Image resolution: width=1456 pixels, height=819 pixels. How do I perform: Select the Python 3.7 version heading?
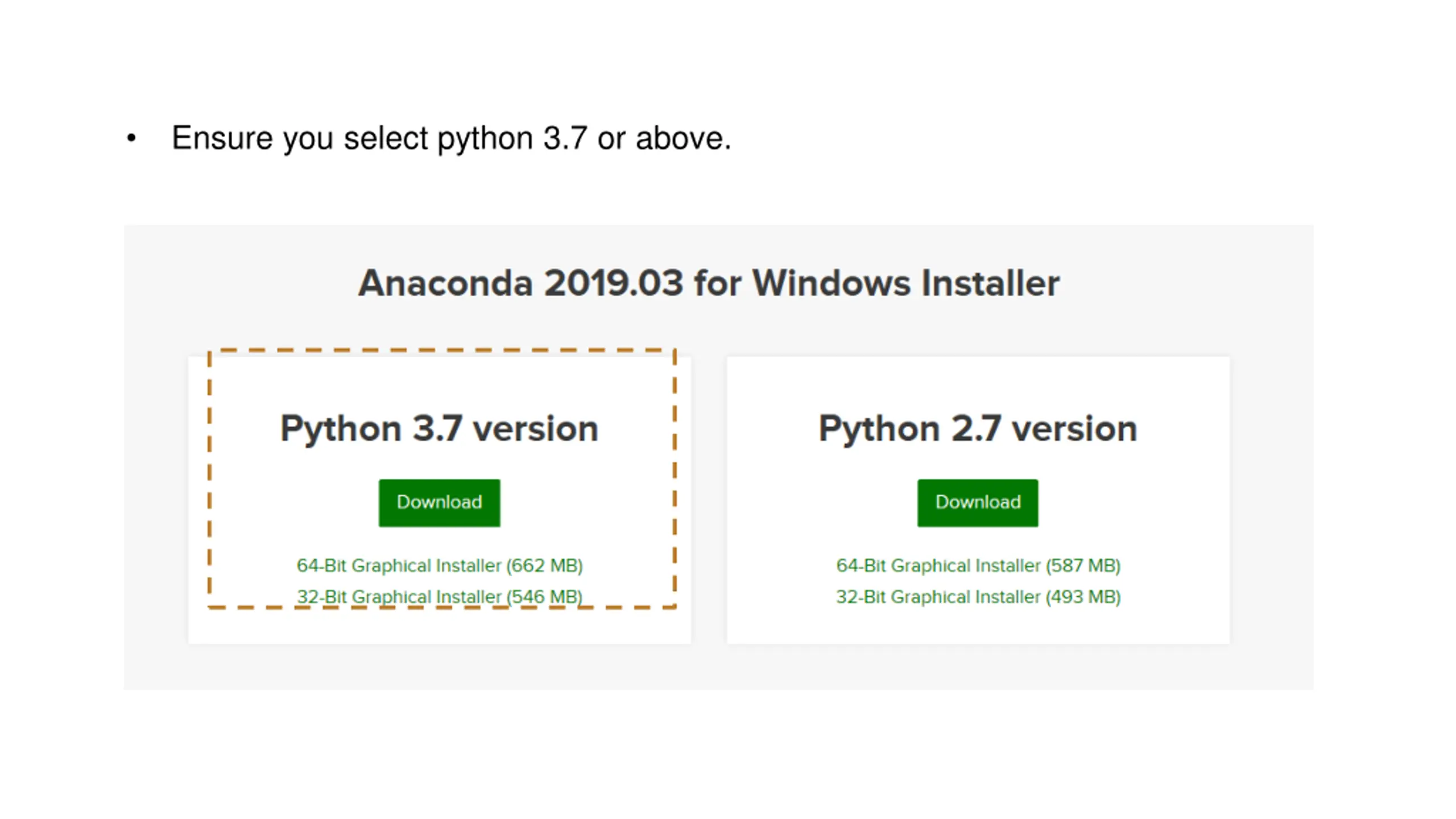(439, 429)
